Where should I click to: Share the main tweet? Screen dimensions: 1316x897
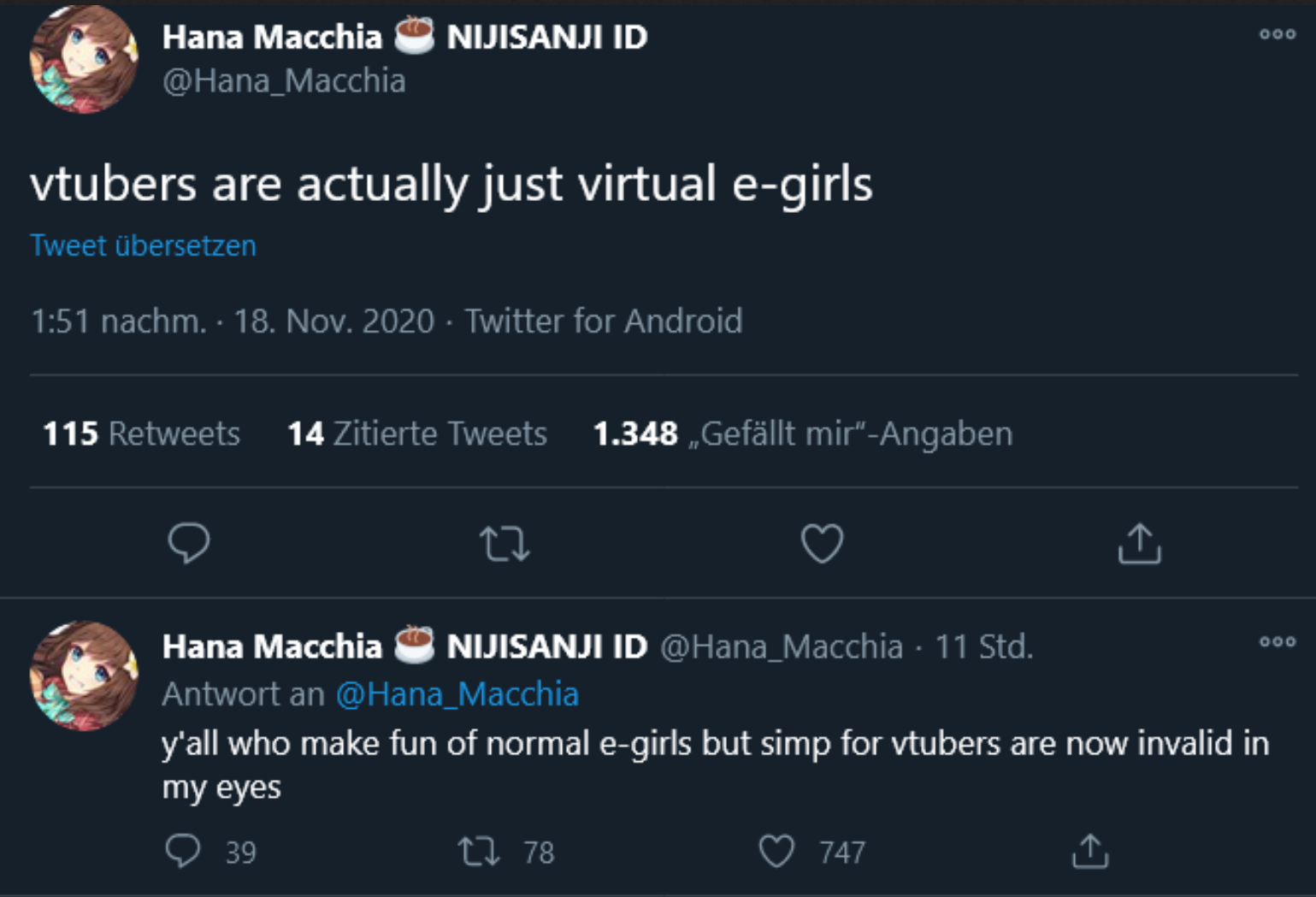[x=1139, y=544]
